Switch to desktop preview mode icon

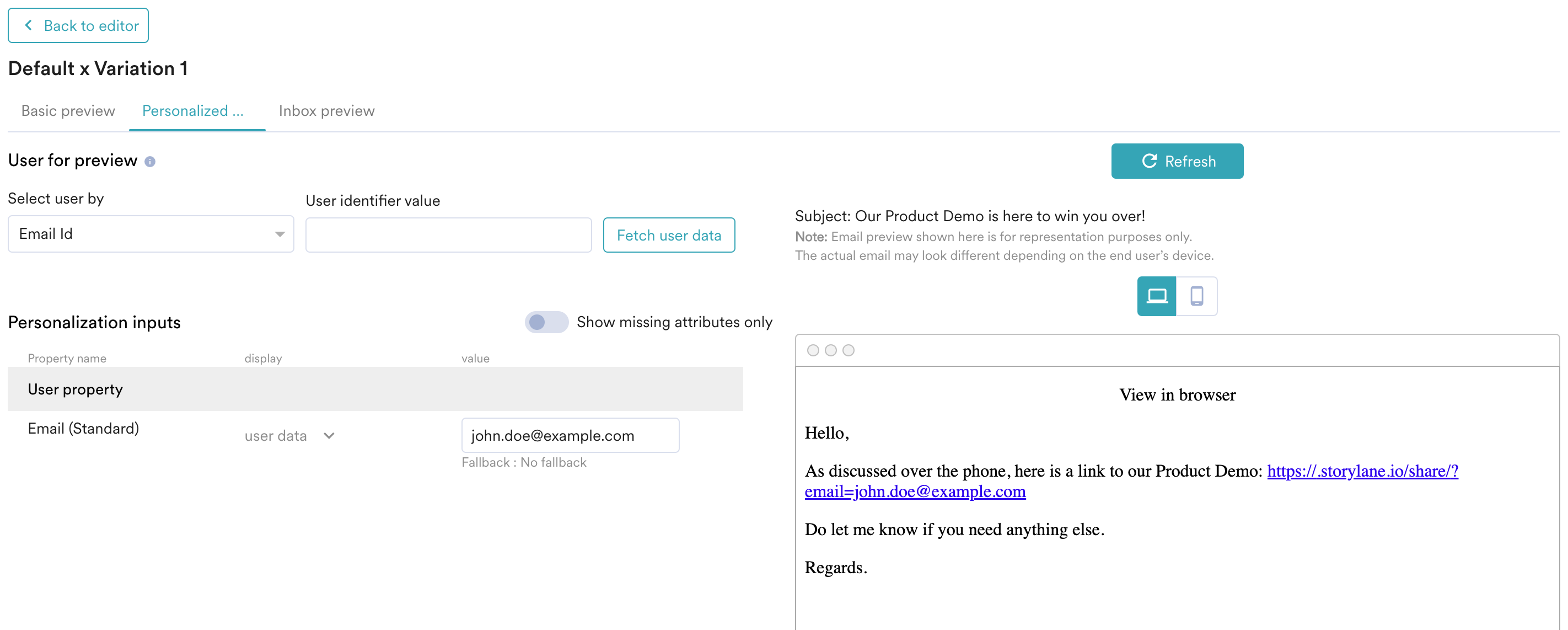coord(1156,296)
